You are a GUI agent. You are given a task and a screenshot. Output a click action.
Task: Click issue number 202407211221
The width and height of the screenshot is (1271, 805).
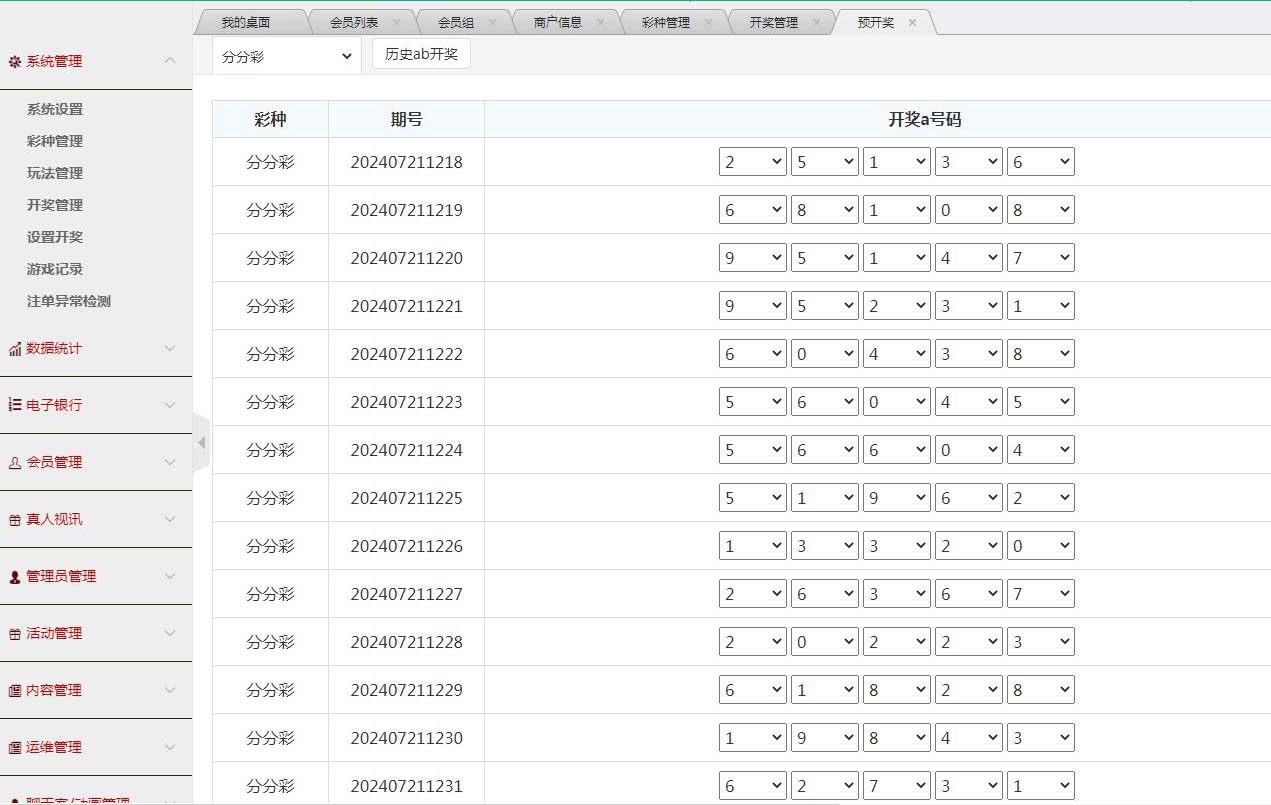pos(407,306)
